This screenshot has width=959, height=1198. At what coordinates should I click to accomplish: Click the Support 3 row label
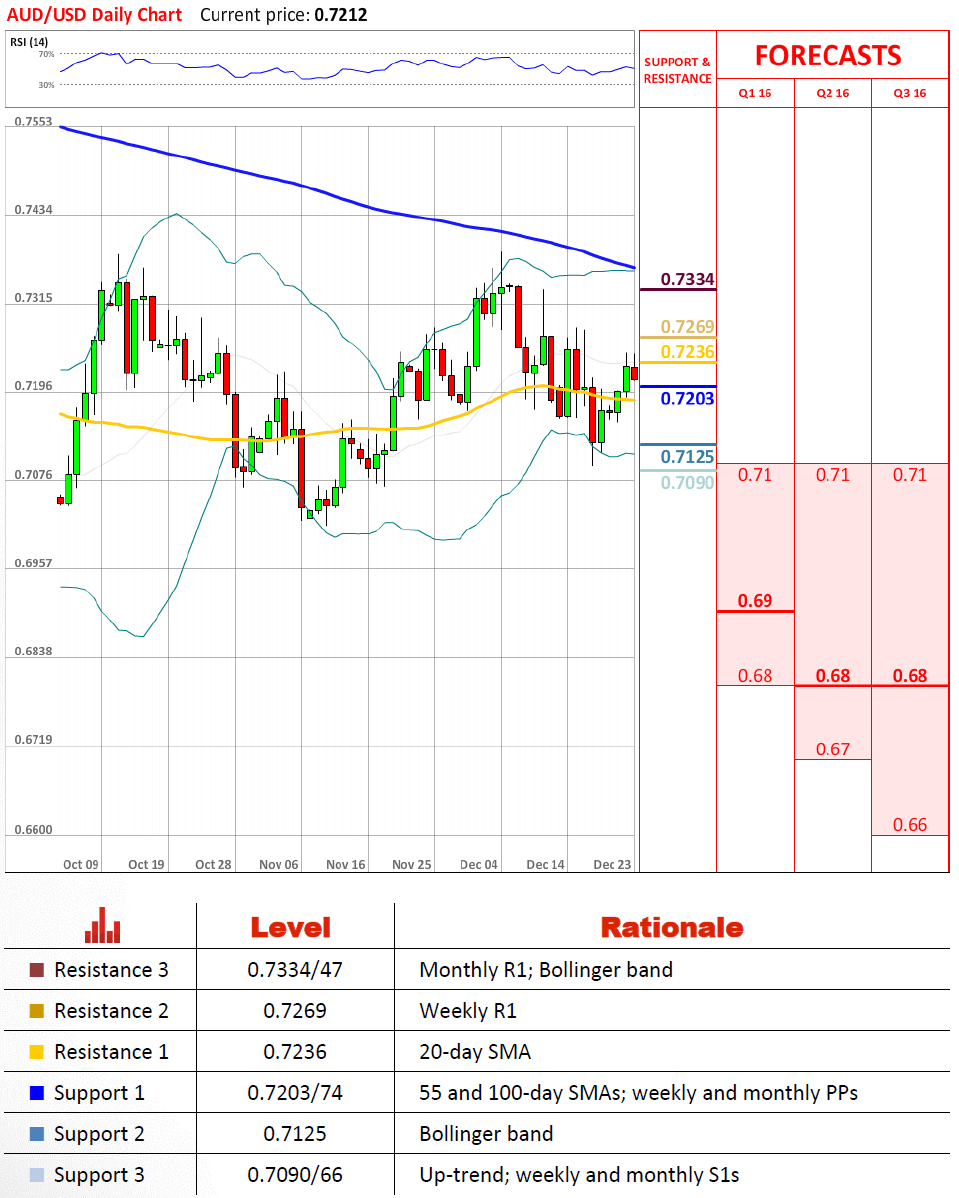(99, 1176)
